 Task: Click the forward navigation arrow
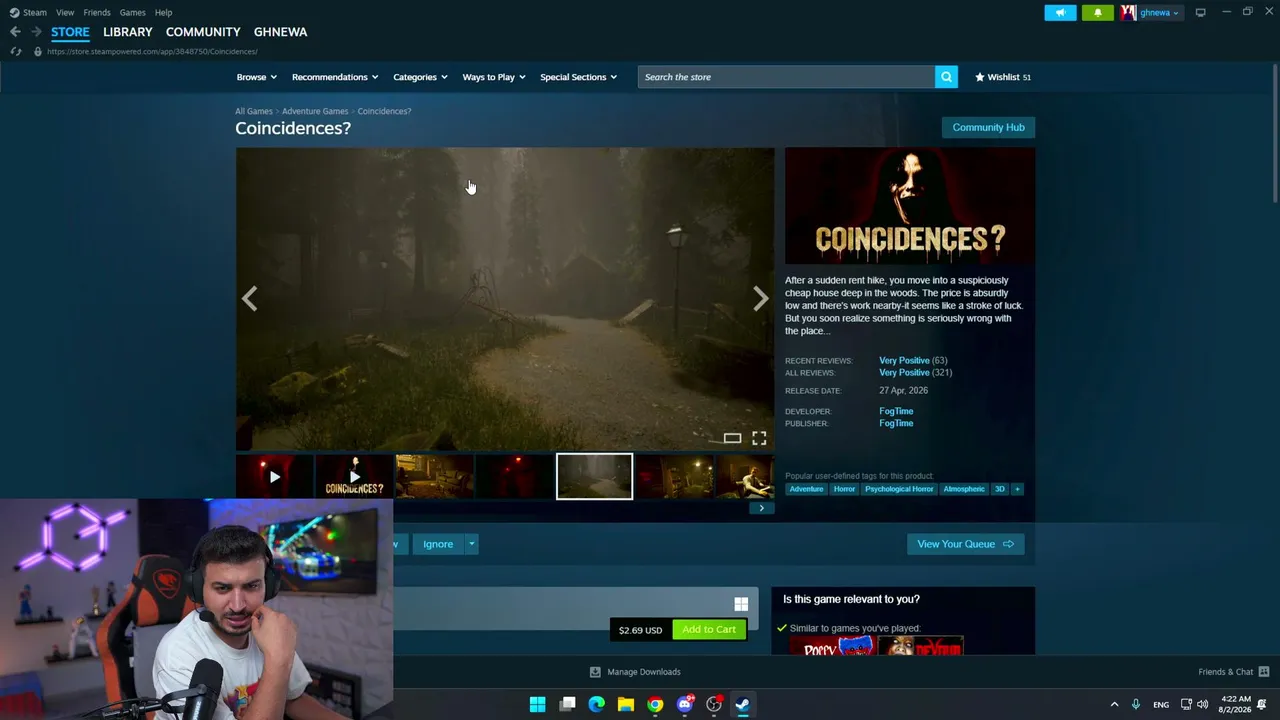(36, 32)
